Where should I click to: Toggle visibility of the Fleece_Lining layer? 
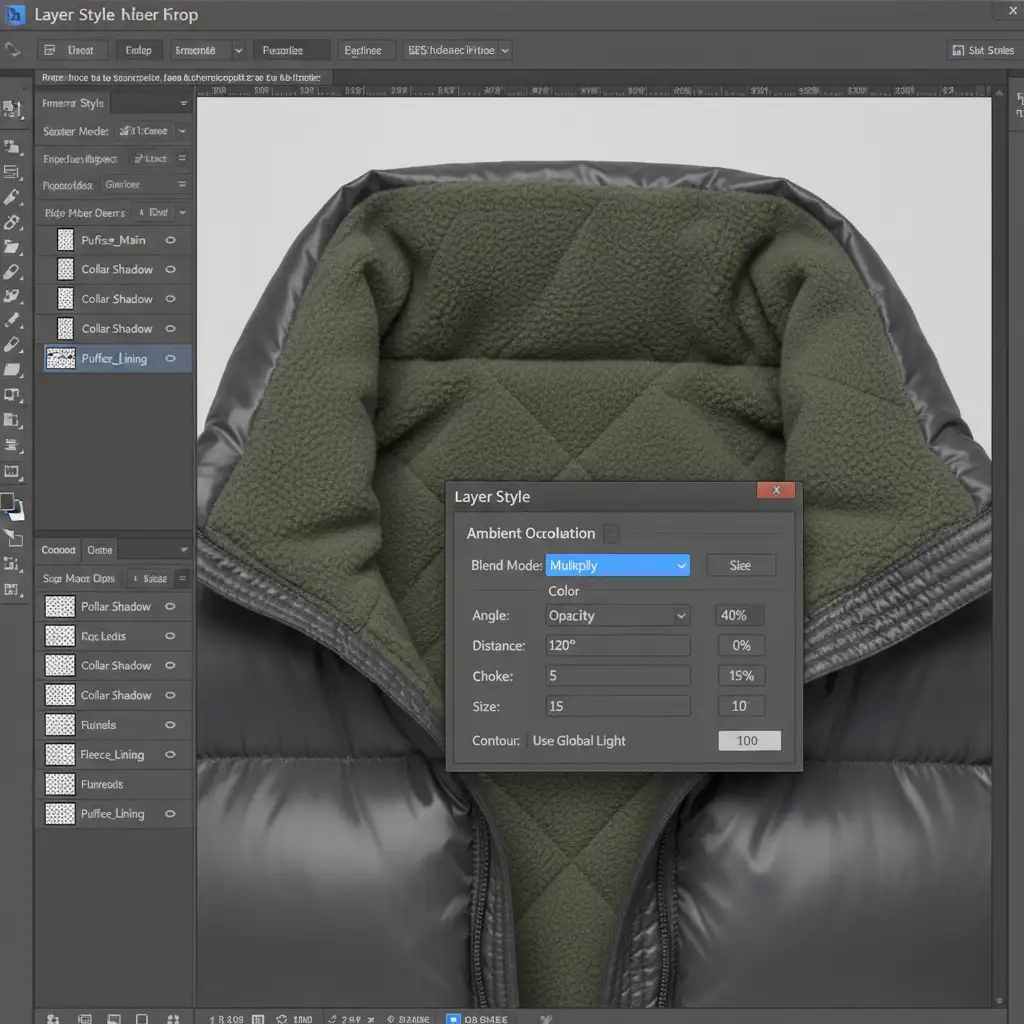coord(170,755)
